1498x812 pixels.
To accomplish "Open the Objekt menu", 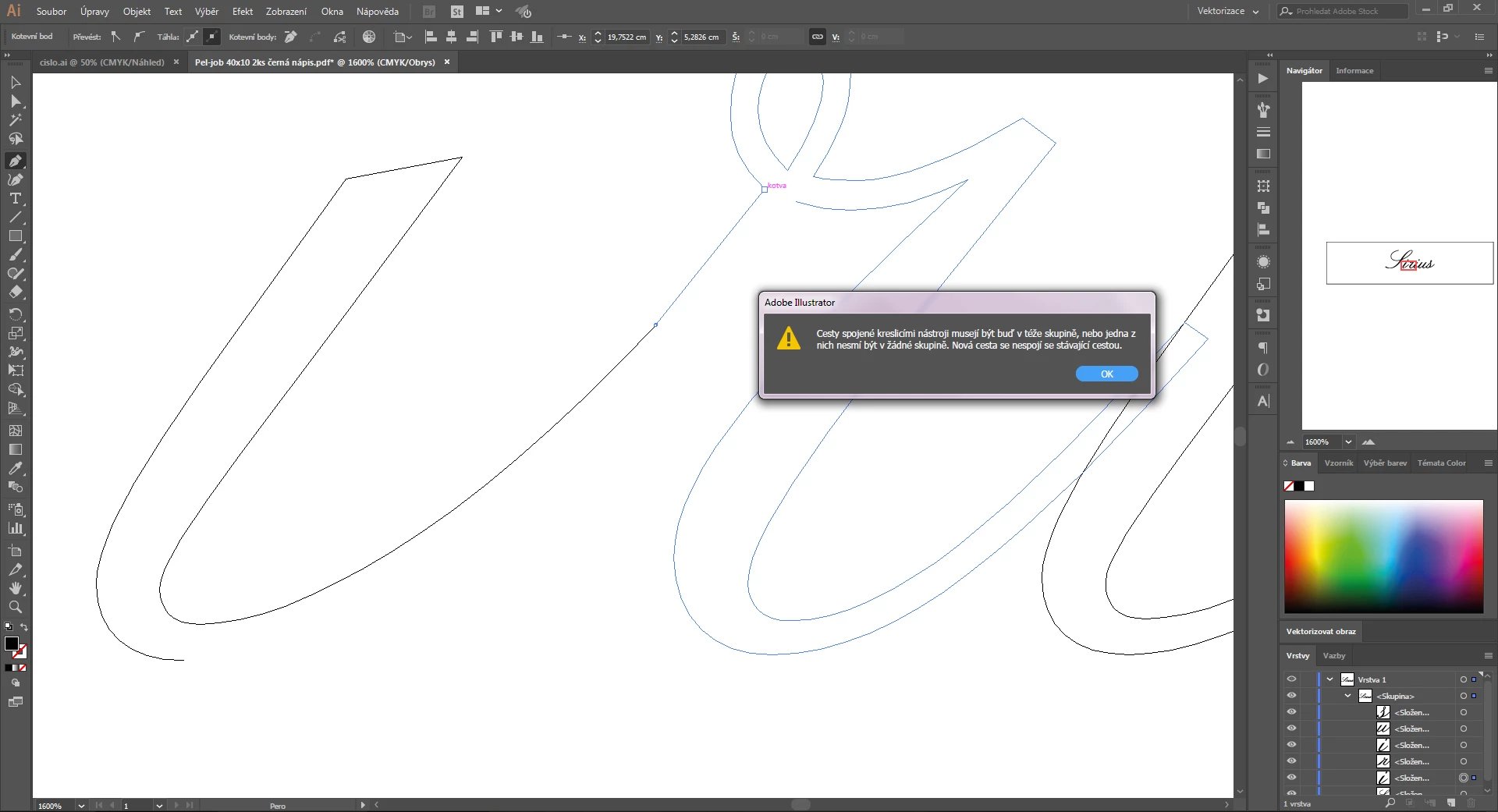I will [x=137, y=11].
